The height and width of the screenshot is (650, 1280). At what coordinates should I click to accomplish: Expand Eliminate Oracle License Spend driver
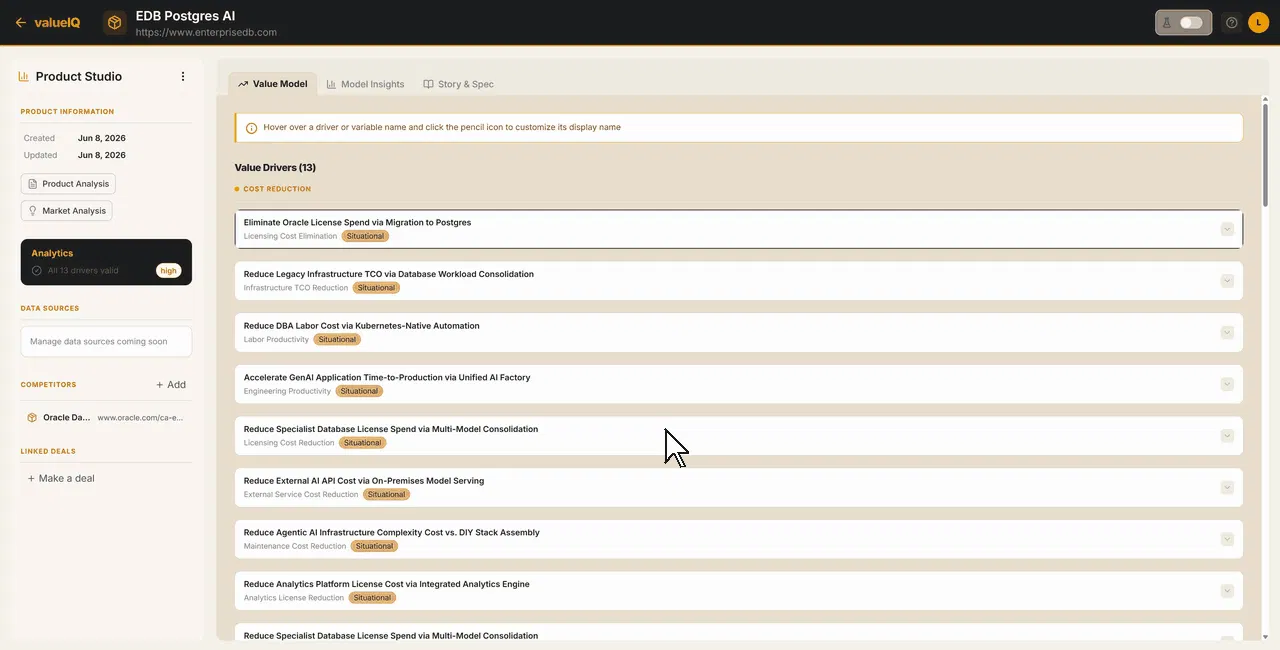[x=1227, y=229]
